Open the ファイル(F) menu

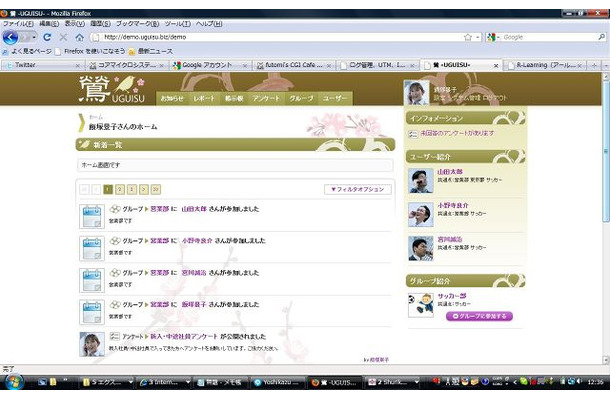pyautogui.click(x=18, y=23)
